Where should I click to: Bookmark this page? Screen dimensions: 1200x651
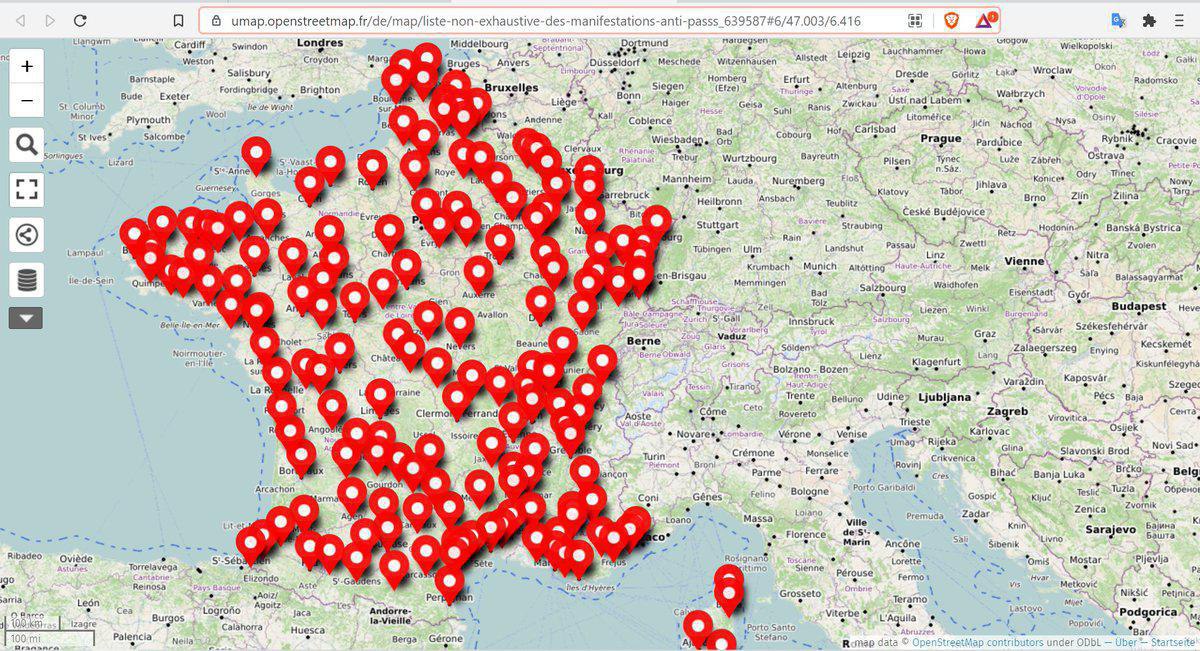click(178, 20)
